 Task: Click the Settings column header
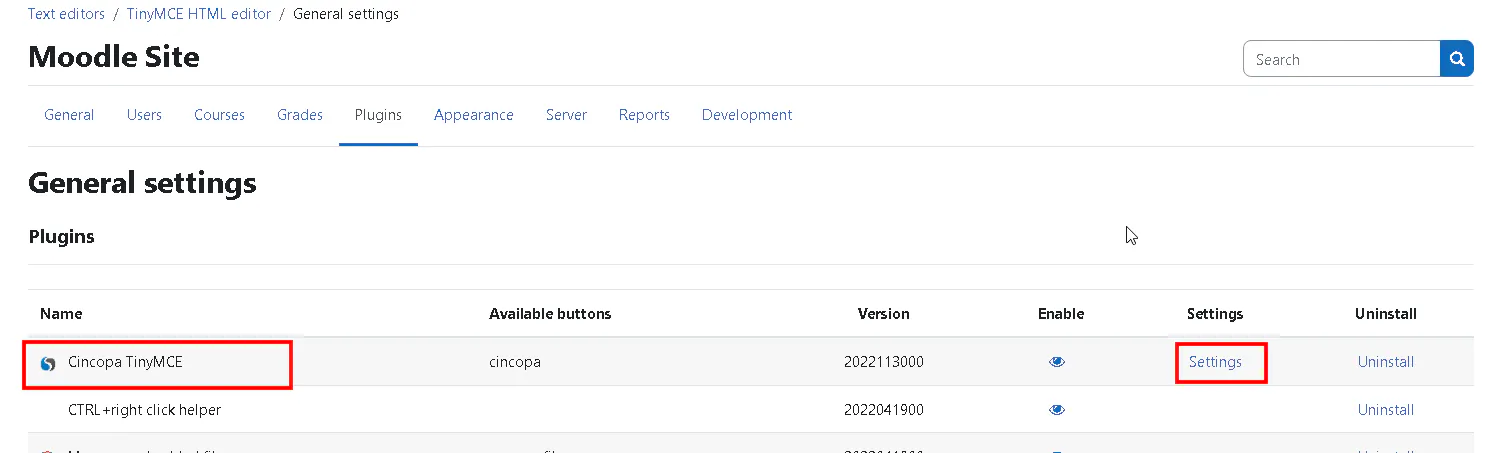1215,314
